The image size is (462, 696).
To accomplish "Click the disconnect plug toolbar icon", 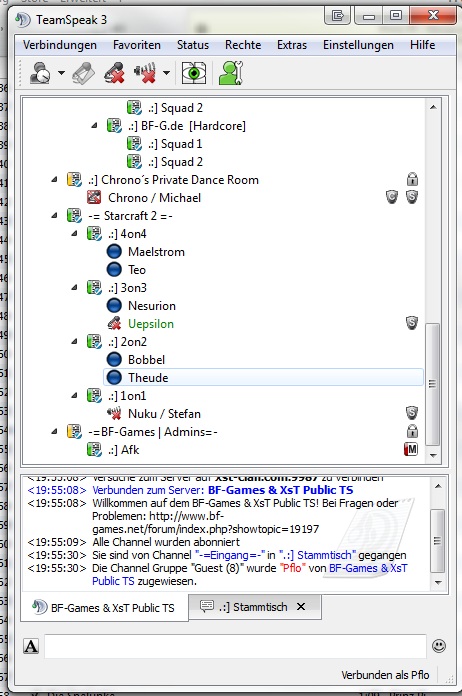I will coord(83,73).
